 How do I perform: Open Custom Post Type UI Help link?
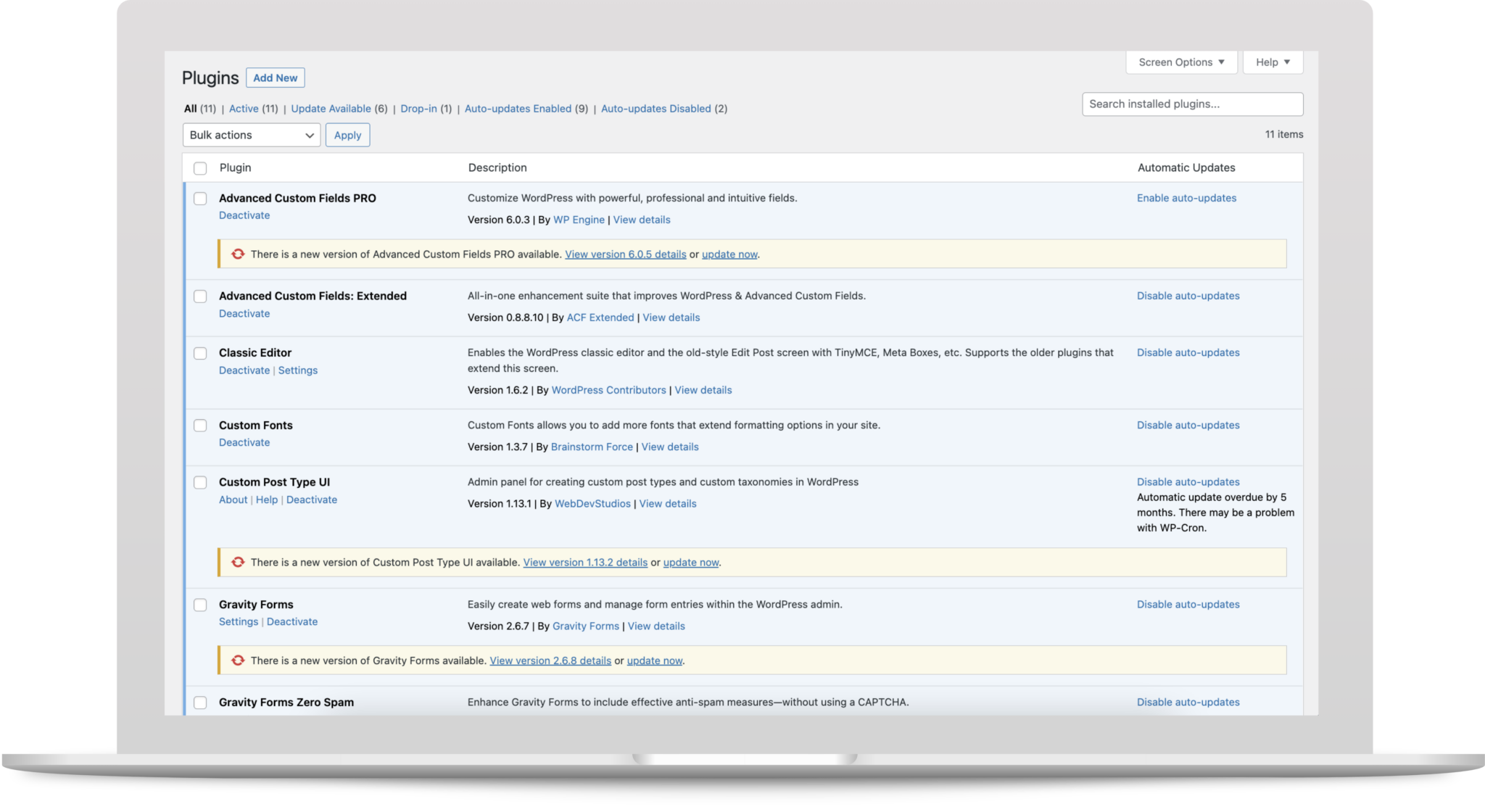(267, 500)
